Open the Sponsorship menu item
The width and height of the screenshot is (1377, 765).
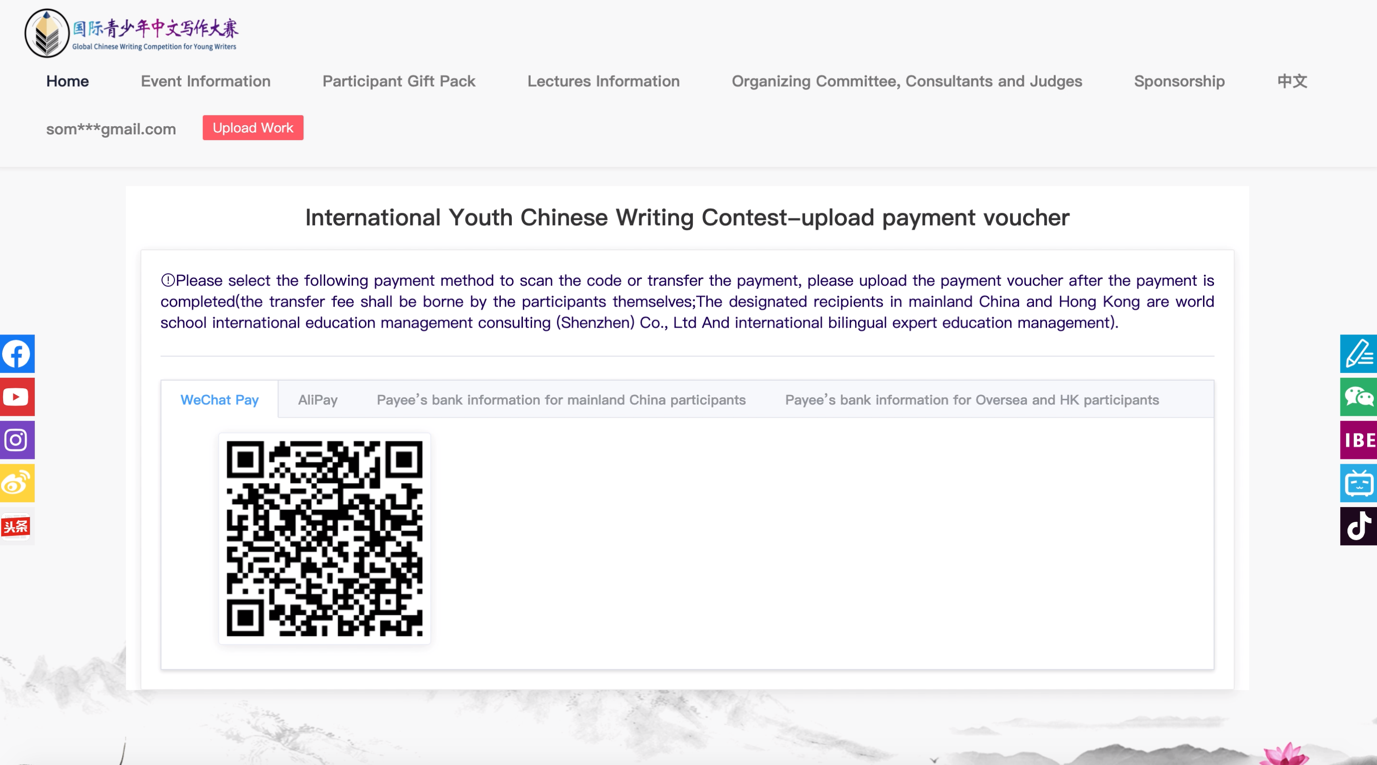(x=1179, y=81)
